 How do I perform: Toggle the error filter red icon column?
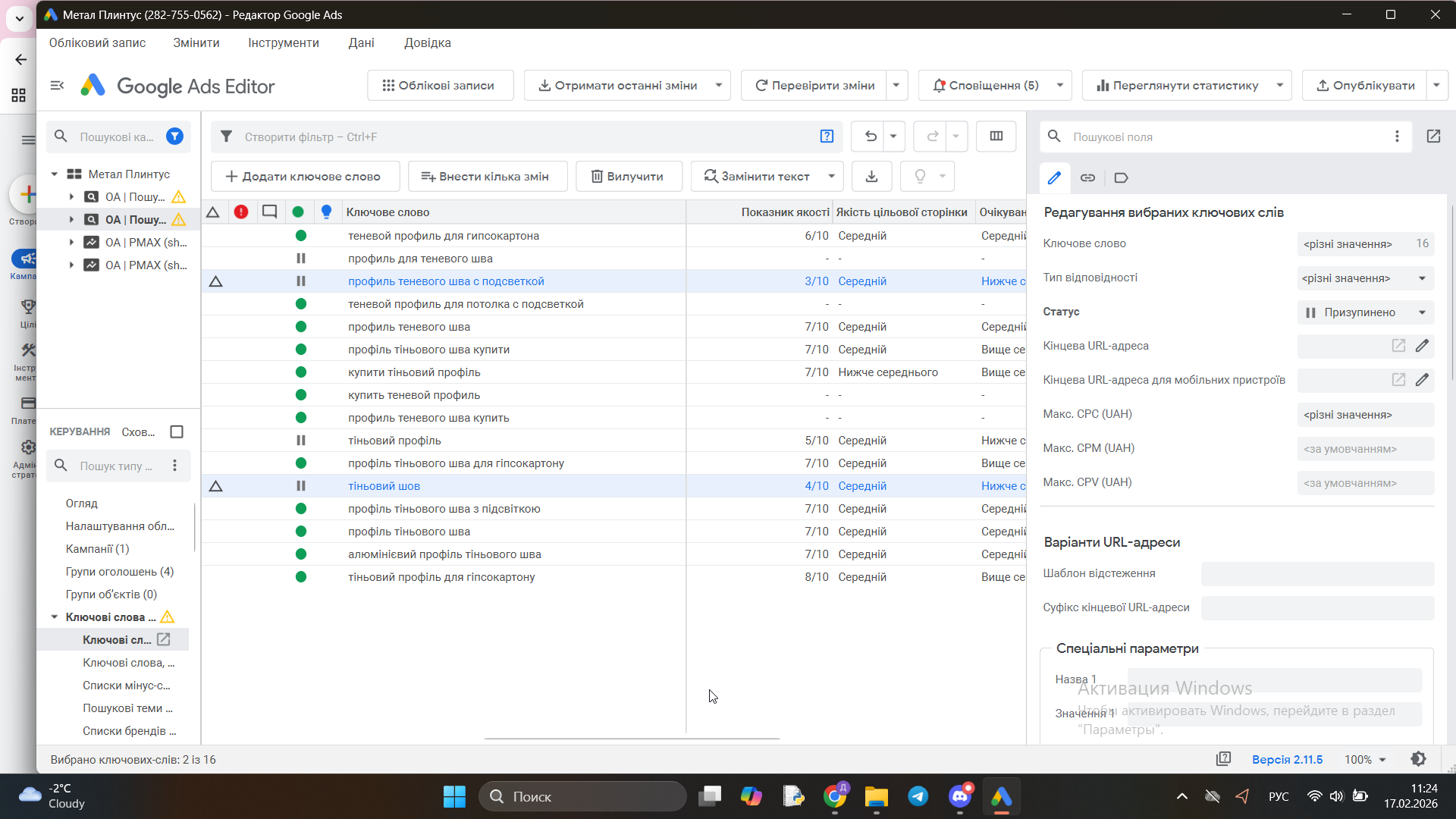[x=241, y=212]
